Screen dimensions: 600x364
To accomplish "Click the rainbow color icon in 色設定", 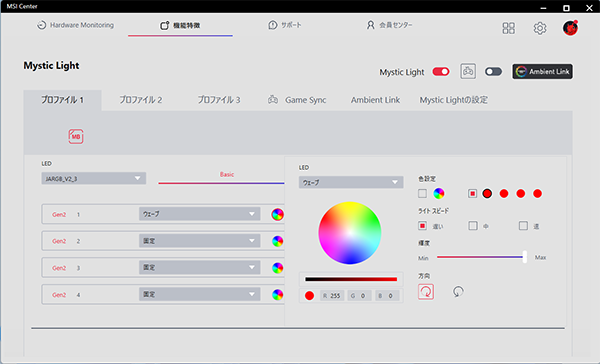I will (x=439, y=194).
